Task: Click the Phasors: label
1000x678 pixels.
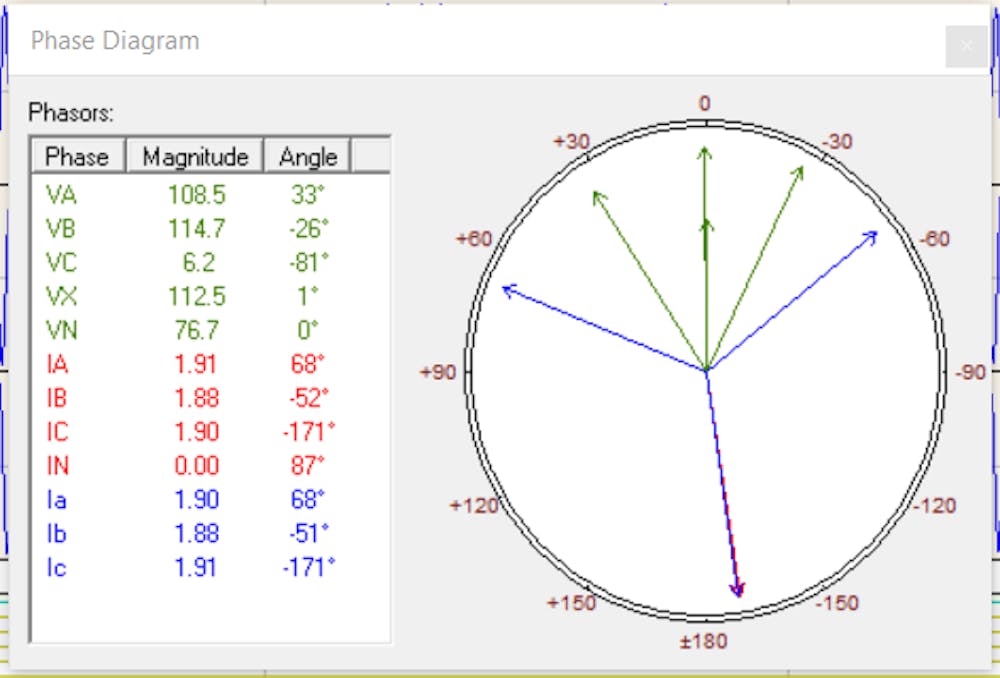Action: pos(71,113)
